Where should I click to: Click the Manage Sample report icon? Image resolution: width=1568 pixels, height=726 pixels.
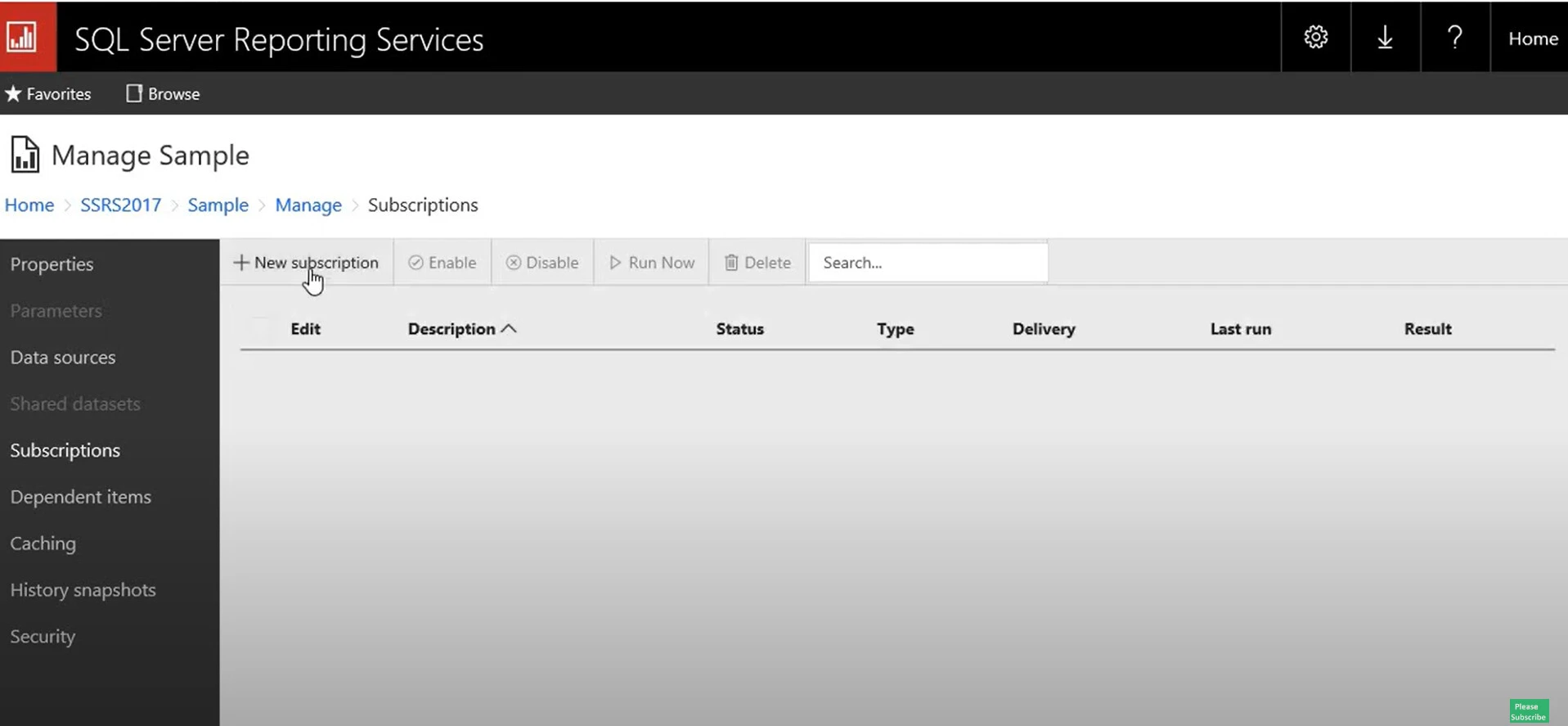pyautogui.click(x=25, y=155)
